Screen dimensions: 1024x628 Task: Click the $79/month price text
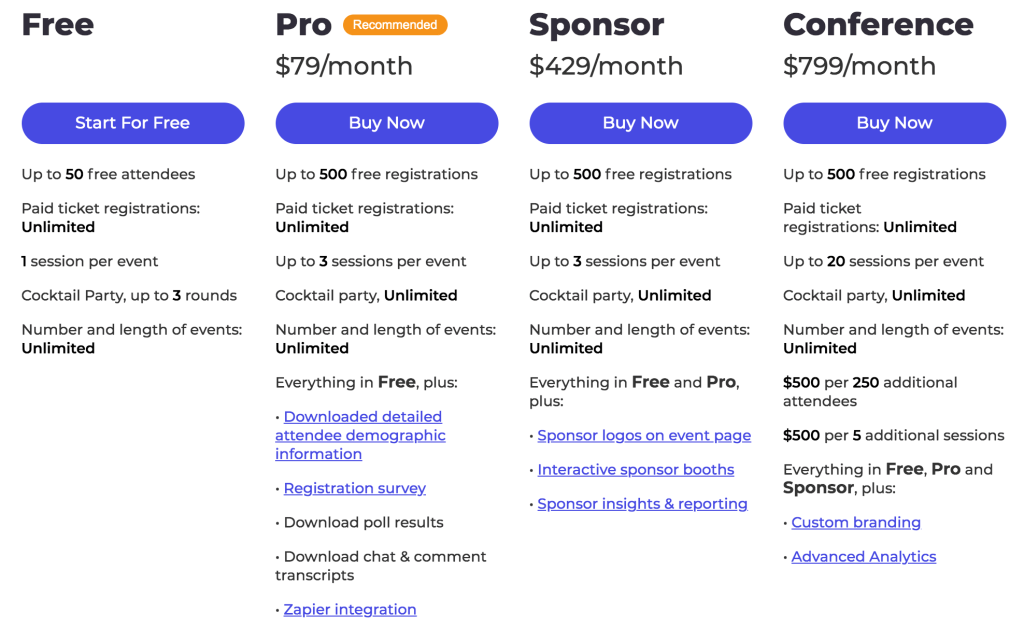[344, 66]
